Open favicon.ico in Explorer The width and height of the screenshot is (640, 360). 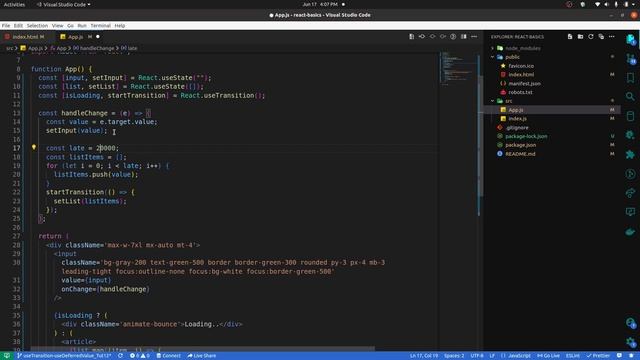521,66
